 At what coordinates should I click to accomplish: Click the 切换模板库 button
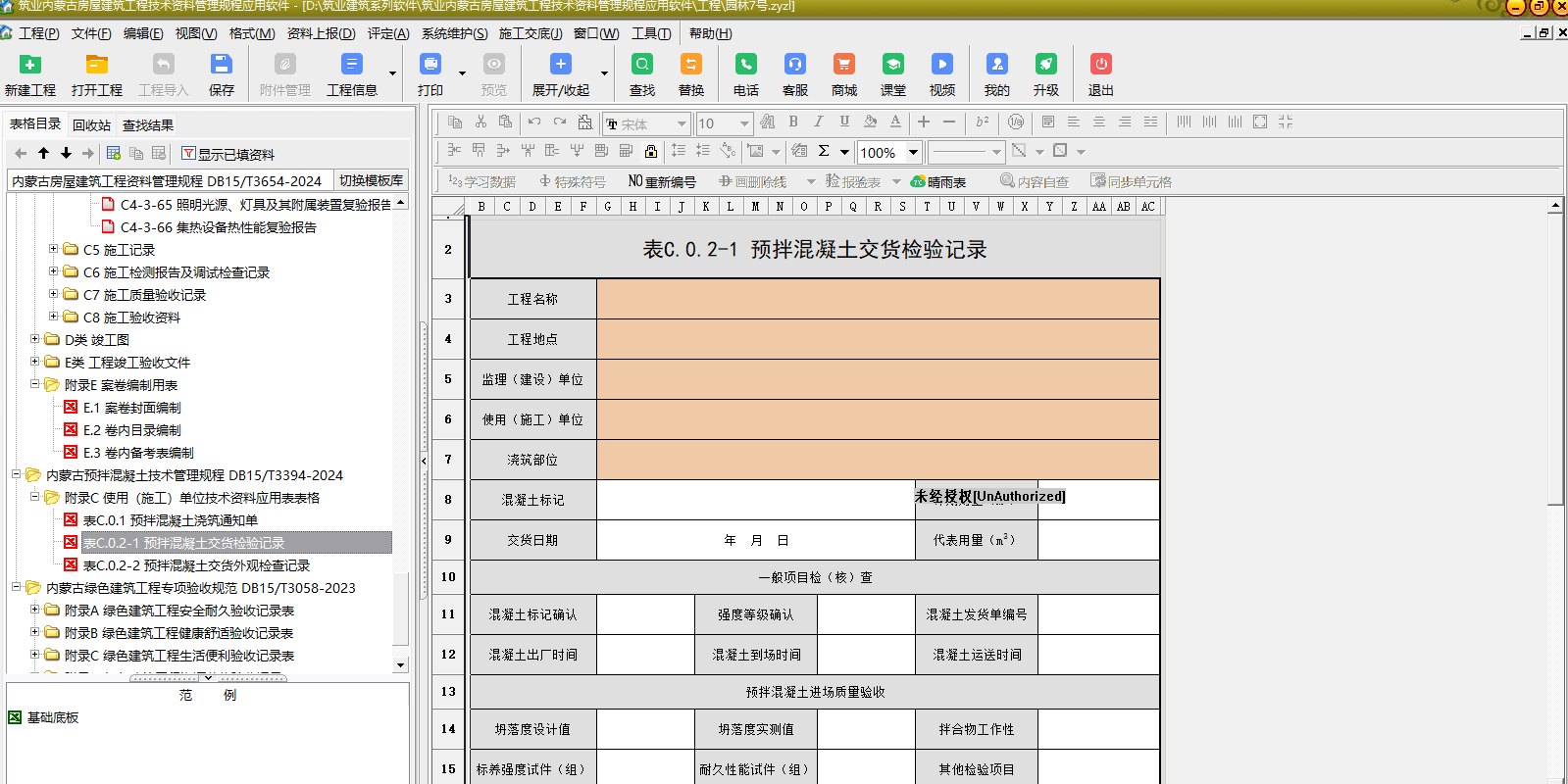(x=371, y=180)
